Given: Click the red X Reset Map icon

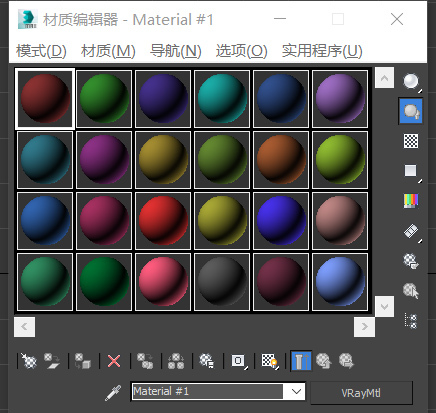Looking at the screenshot, I should pos(114,361).
